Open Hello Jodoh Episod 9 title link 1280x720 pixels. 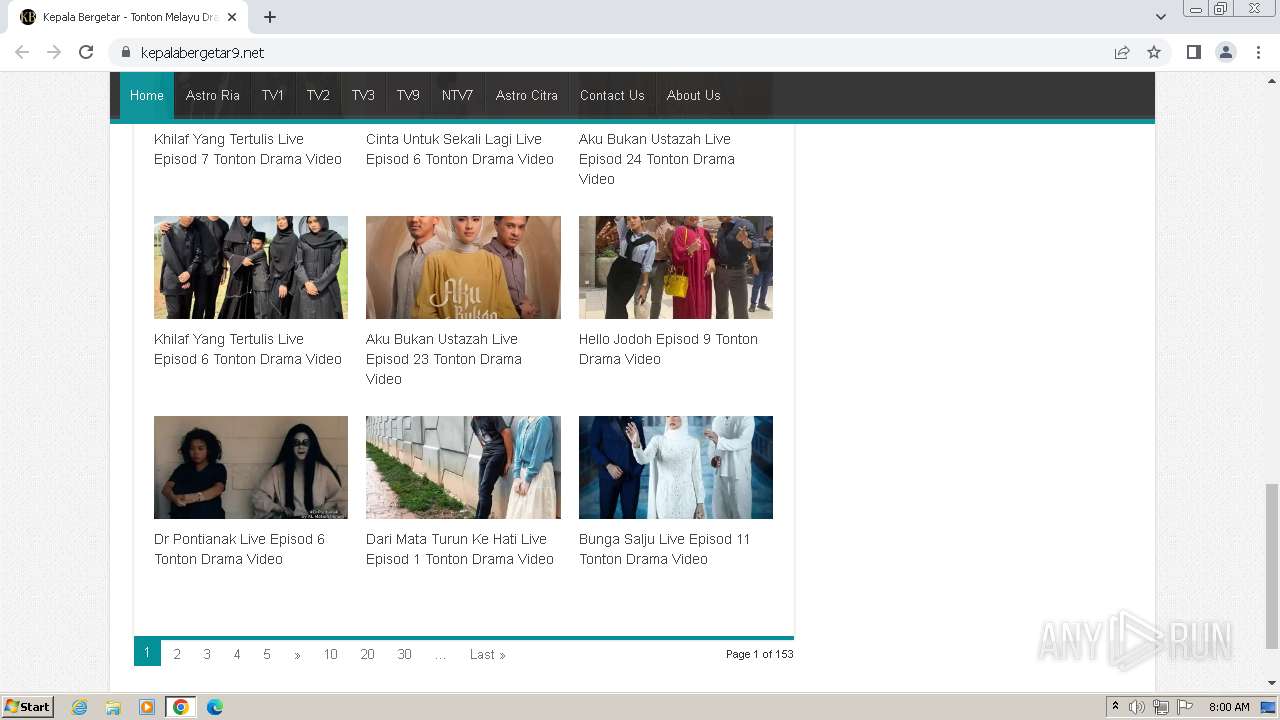pyautogui.click(x=668, y=349)
